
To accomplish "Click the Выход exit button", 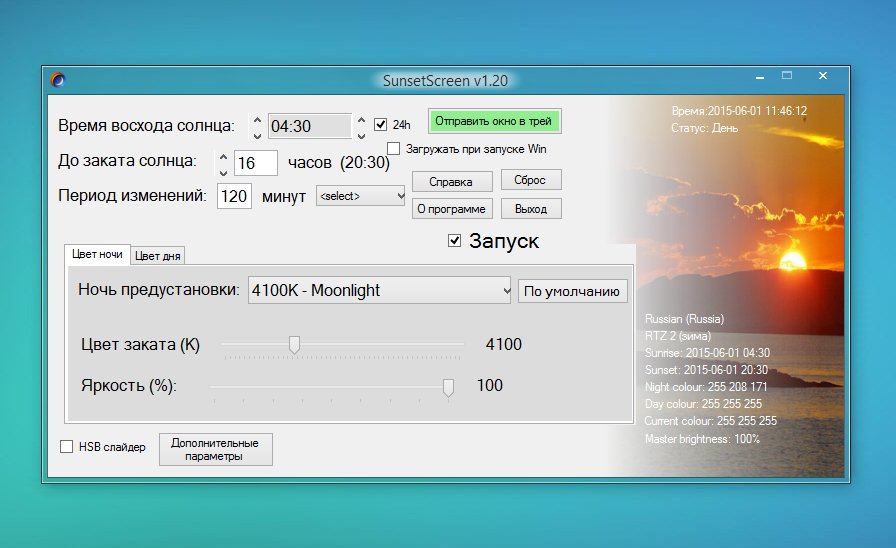I will (530, 209).
